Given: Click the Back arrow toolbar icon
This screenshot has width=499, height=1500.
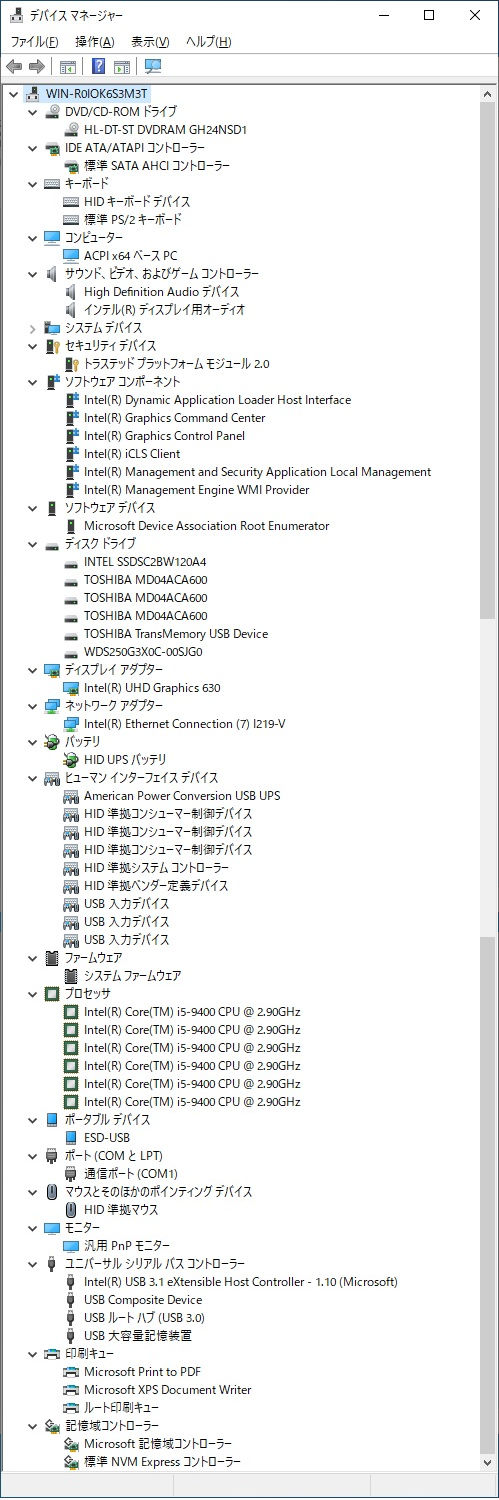Looking at the screenshot, I should coord(14,67).
